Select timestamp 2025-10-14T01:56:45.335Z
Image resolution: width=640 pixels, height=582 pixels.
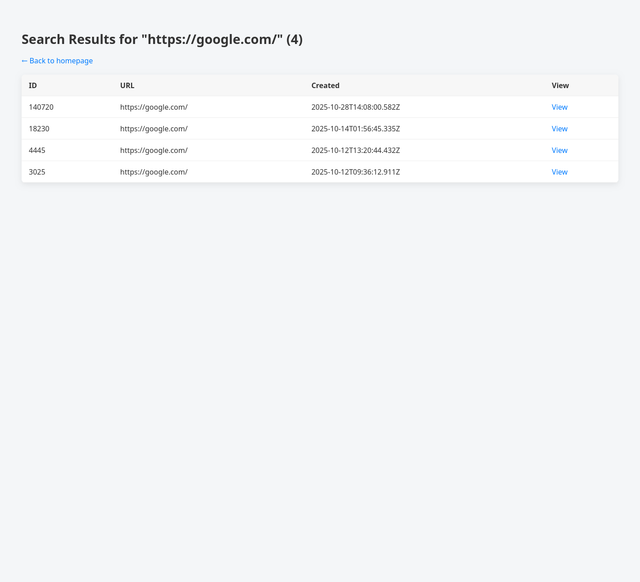click(356, 129)
